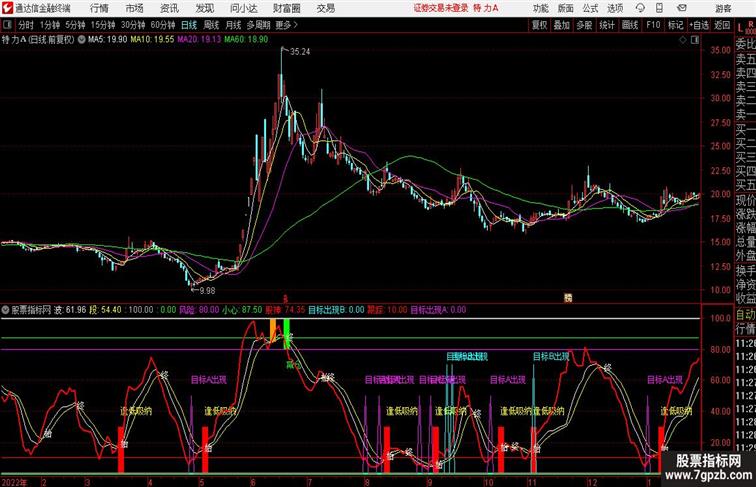Screen dimensions: 756x487
Task: Switch to 1分钟 period tab
Action: tap(50, 25)
